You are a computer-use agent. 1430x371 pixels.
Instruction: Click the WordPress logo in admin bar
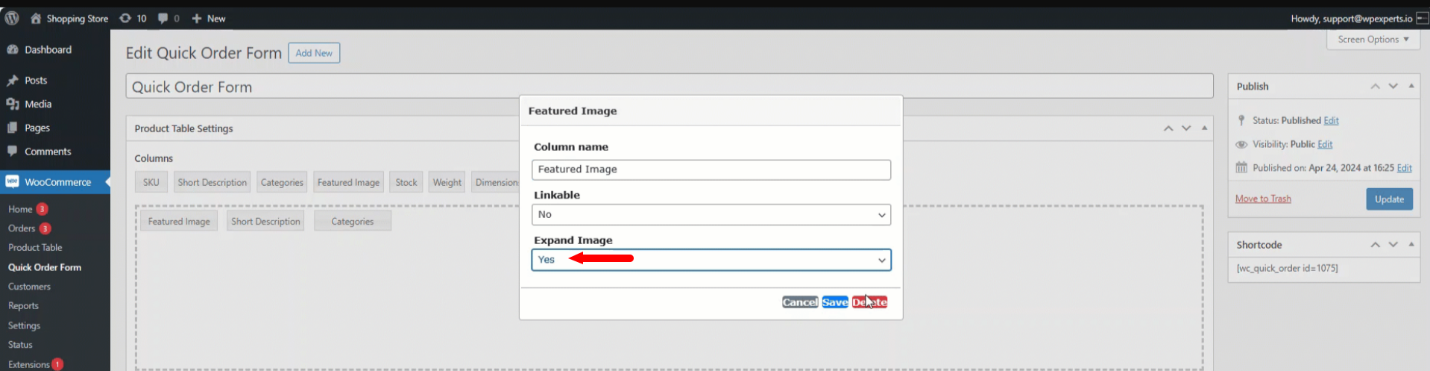click(x=12, y=18)
